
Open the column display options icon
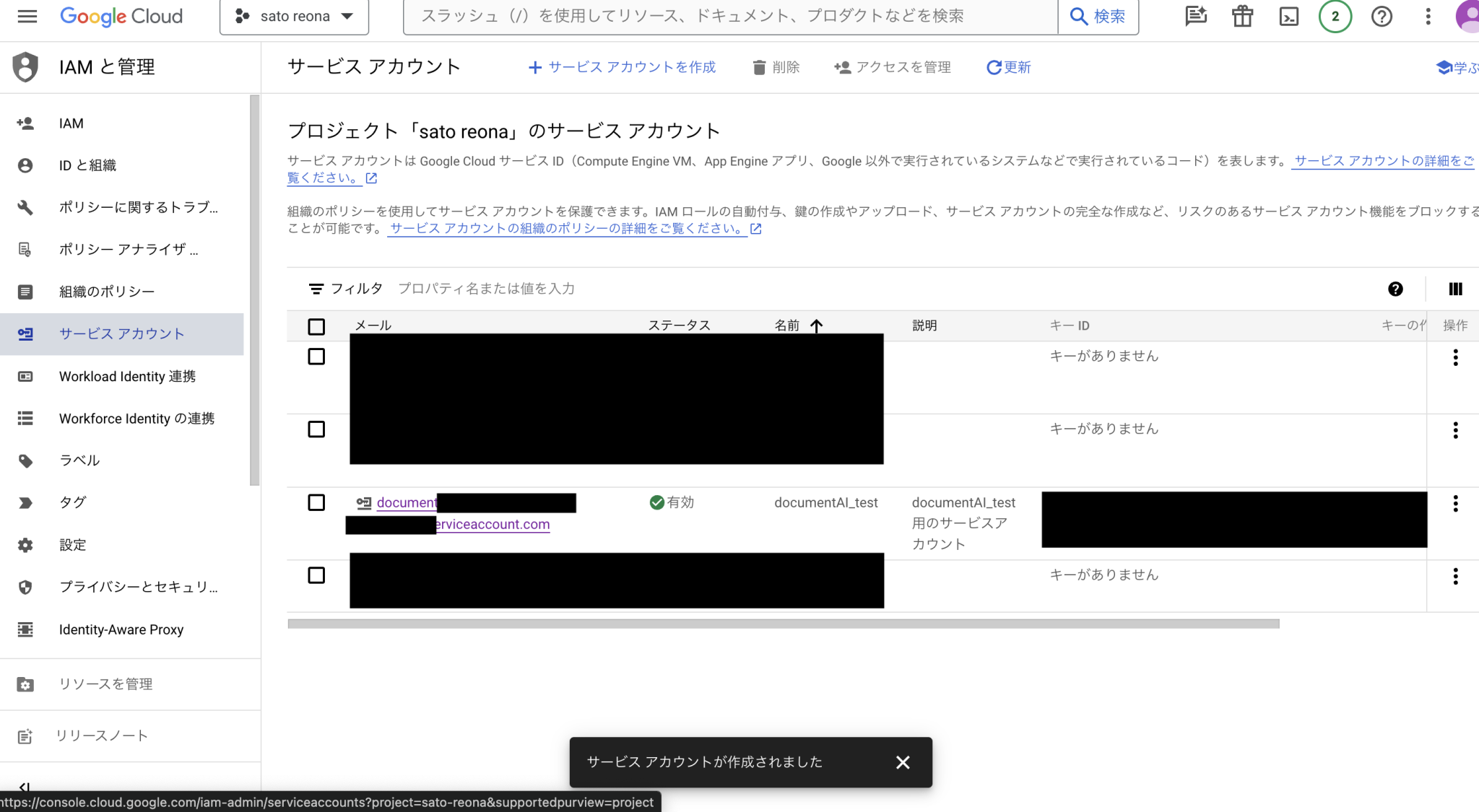click(1455, 289)
